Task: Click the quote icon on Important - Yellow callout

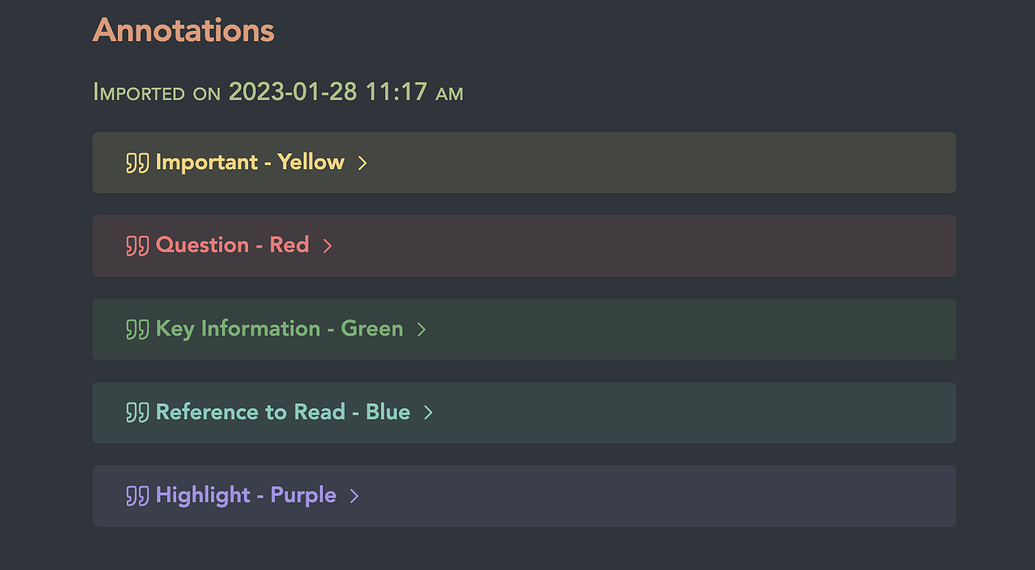Action: click(137, 163)
